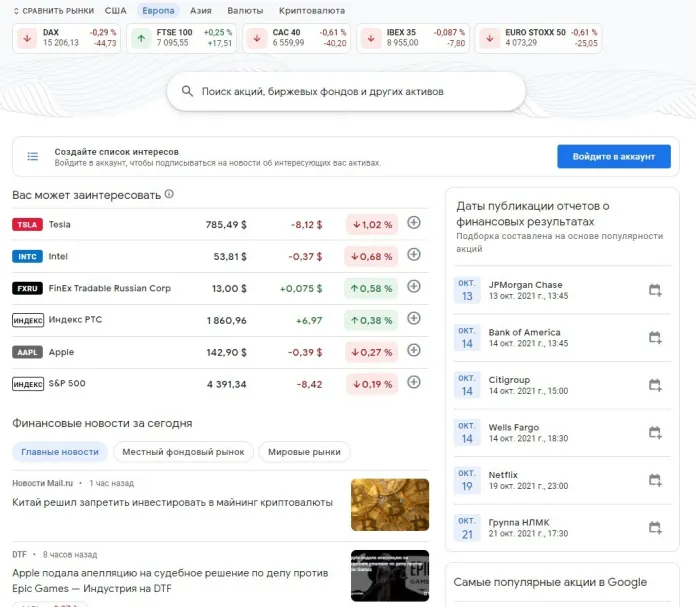Open the Epic Games news thumbnail
The image size is (696, 607).
click(x=390, y=576)
